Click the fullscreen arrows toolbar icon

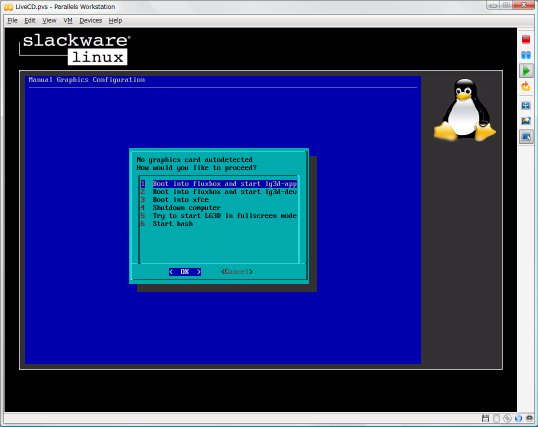coord(526,105)
